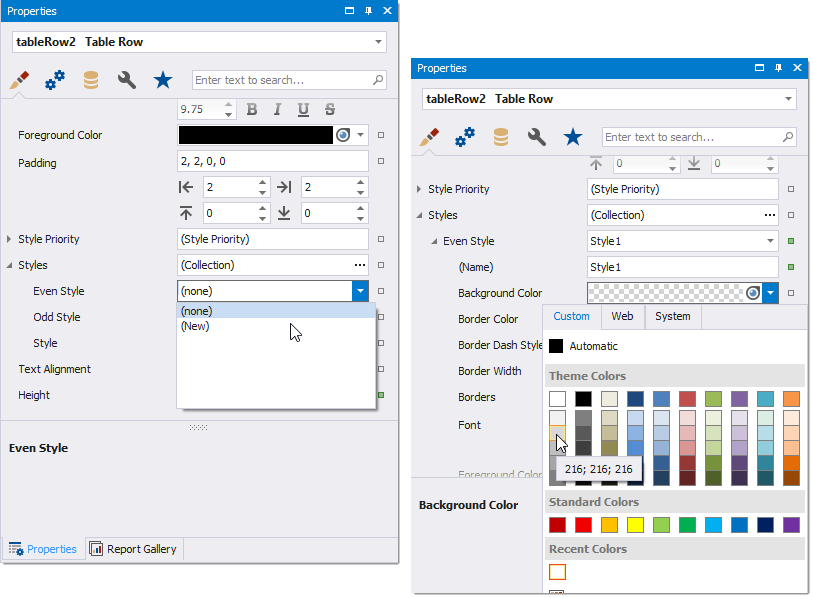Pick the yellow standard color swatch
Viewport: 813px width, 598px height.
coord(634,524)
